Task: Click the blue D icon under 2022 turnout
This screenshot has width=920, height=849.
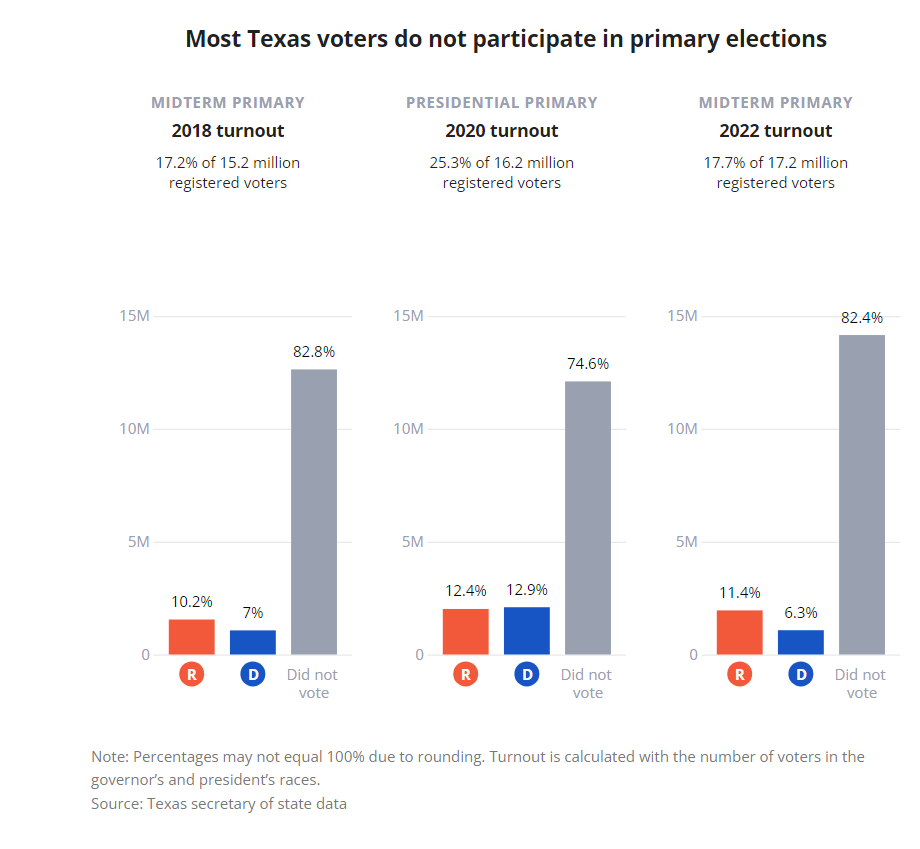Action: coord(801,675)
